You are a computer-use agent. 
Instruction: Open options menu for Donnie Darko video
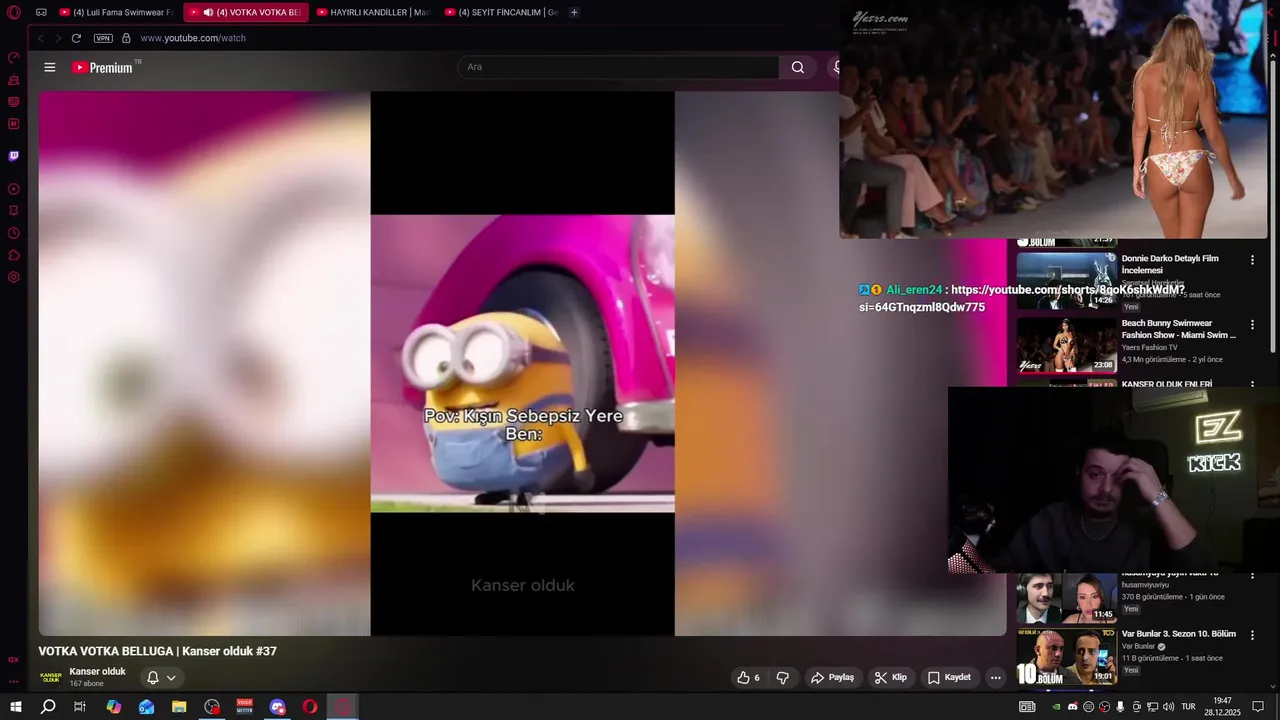coord(1252,260)
